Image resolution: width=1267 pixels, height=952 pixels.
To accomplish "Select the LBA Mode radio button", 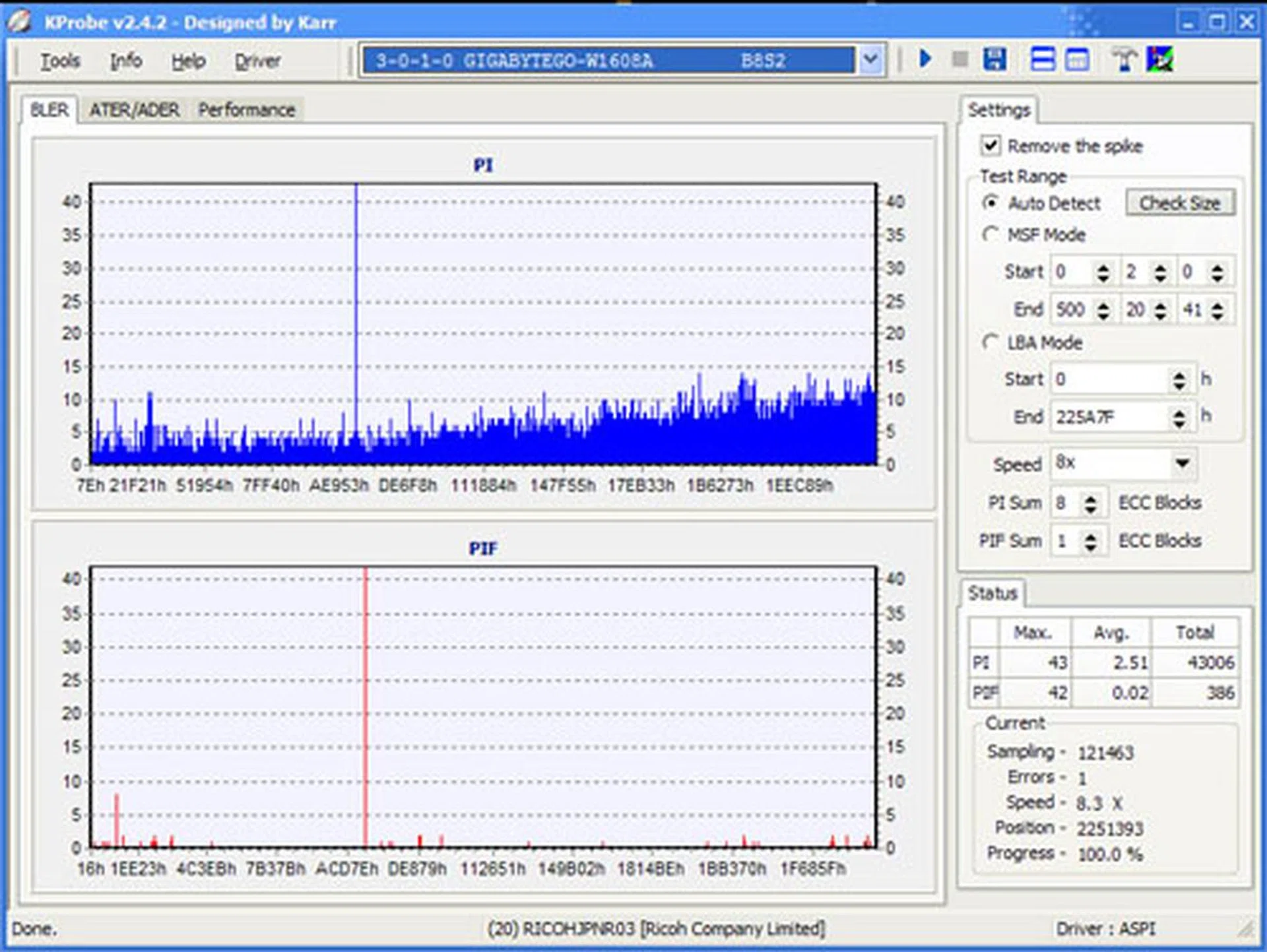I will 990,342.
